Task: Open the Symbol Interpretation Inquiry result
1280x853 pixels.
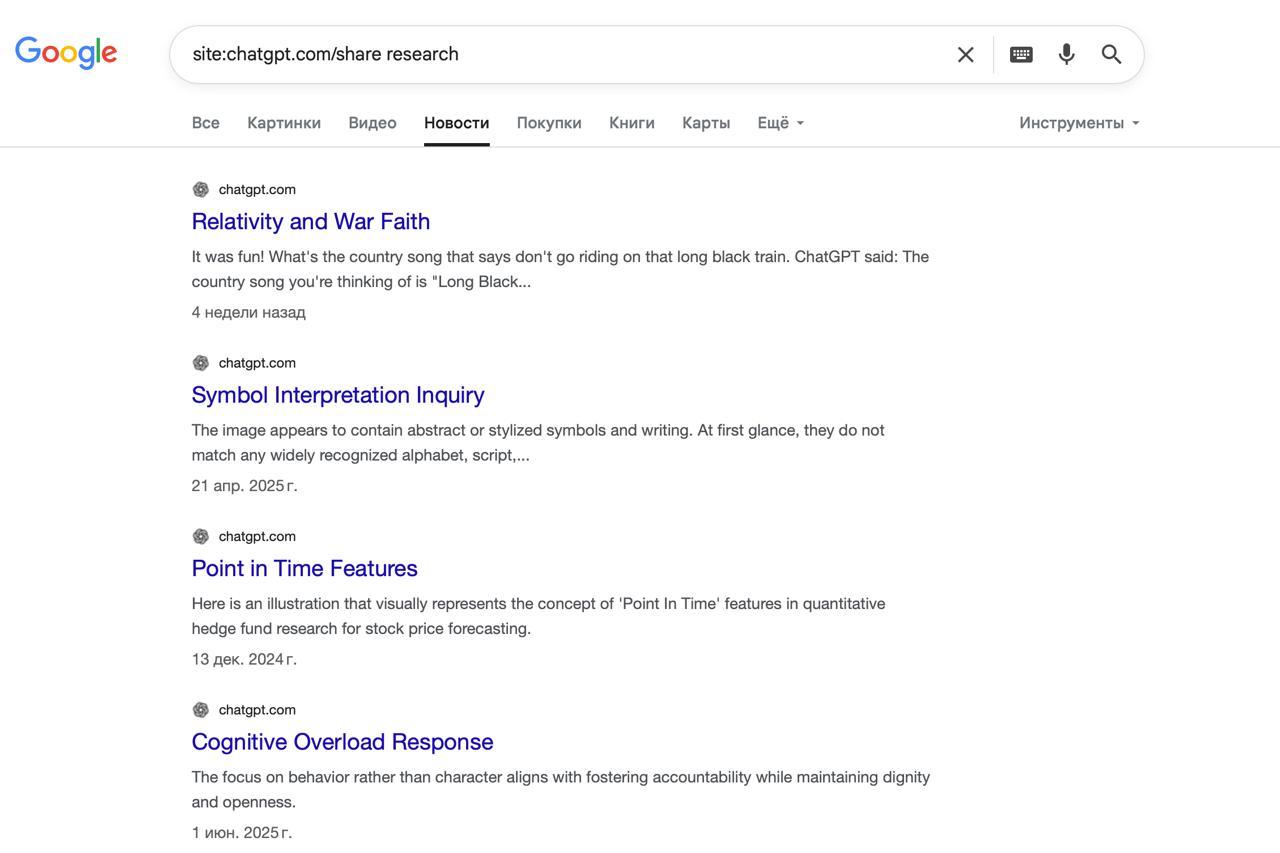Action: (x=338, y=395)
